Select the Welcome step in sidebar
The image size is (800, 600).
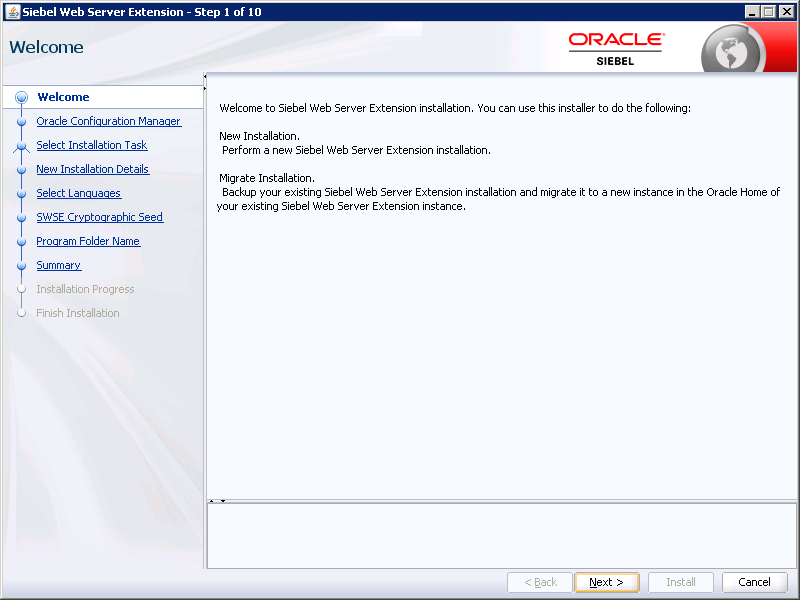(x=63, y=97)
